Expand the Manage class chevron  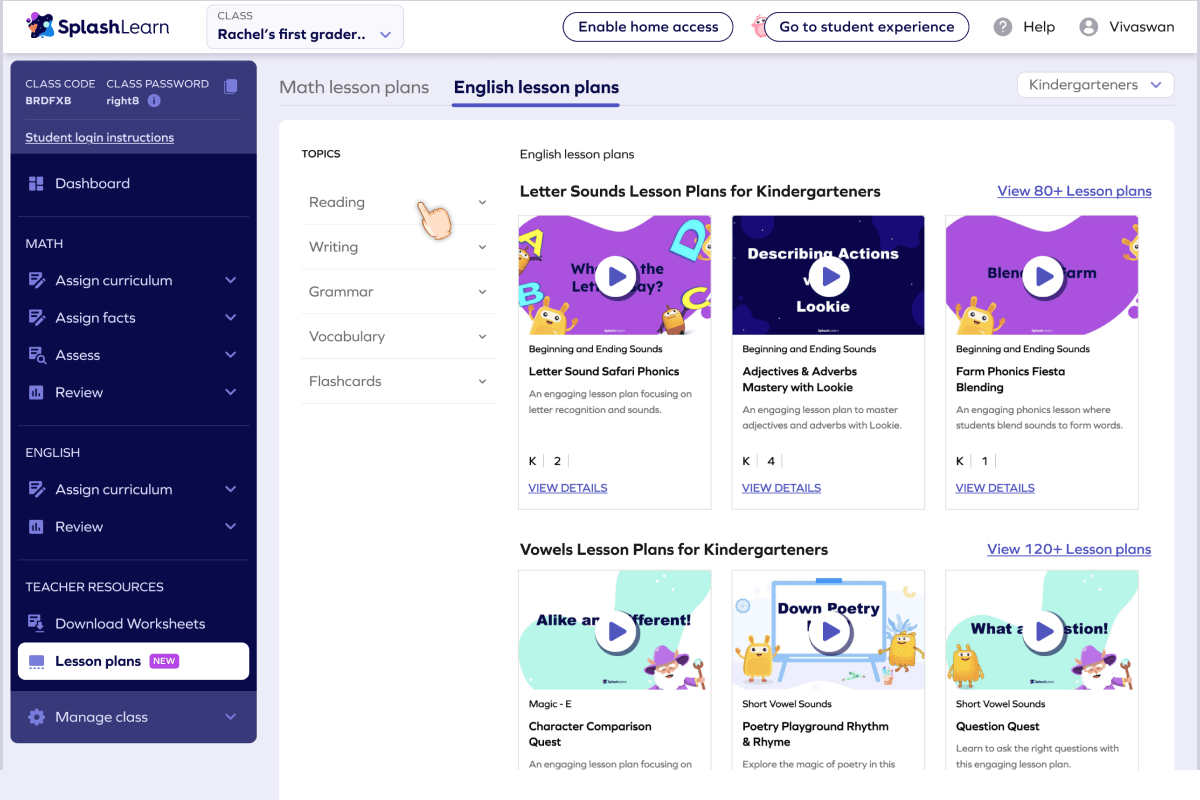coord(231,717)
